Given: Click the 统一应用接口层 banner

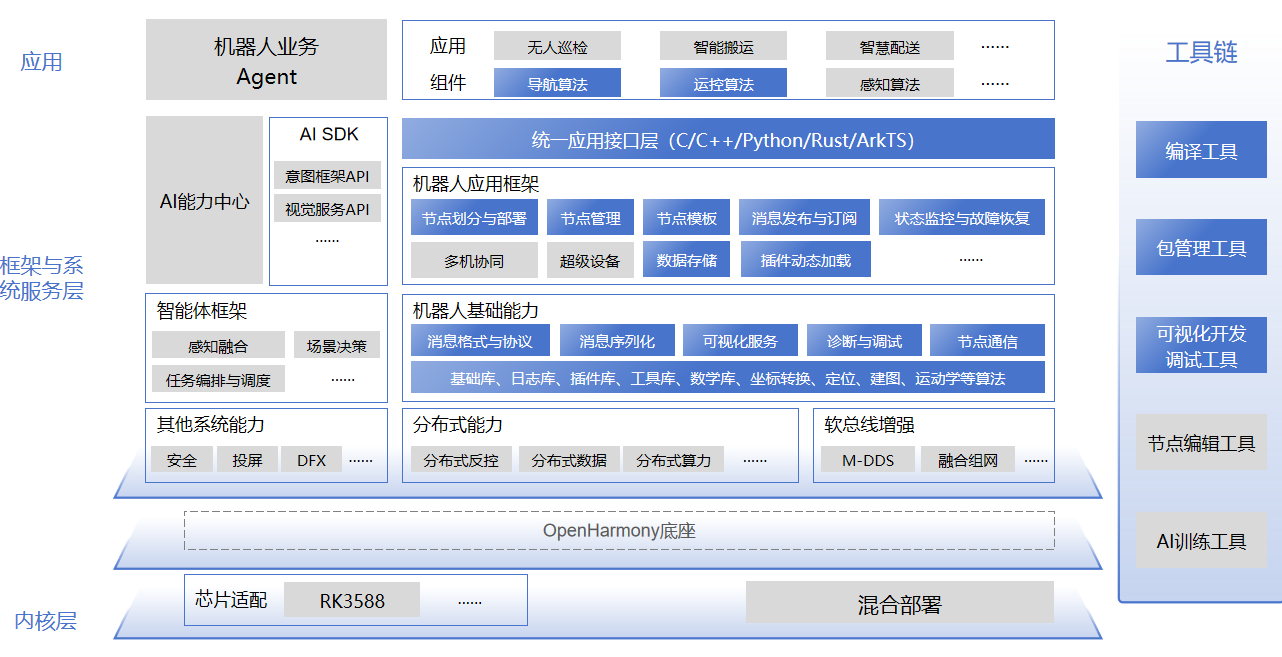Looking at the screenshot, I should [x=728, y=139].
